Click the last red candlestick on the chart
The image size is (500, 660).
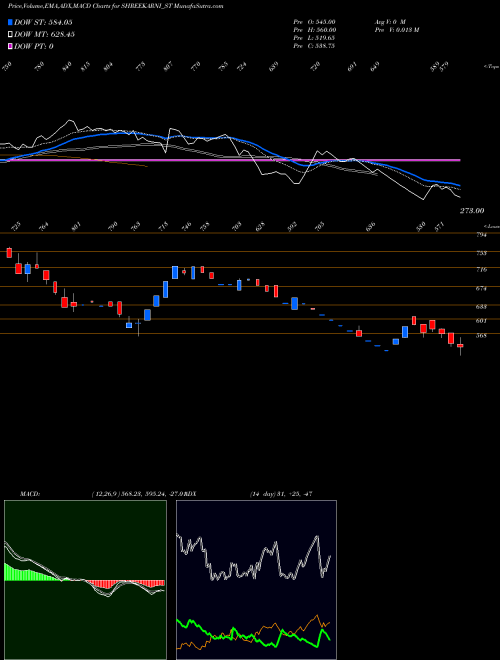(x=460, y=346)
